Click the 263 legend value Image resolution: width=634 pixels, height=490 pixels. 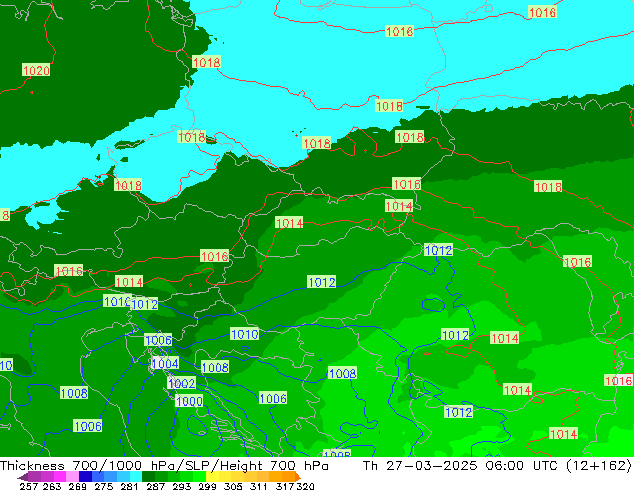click(x=52, y=486)
